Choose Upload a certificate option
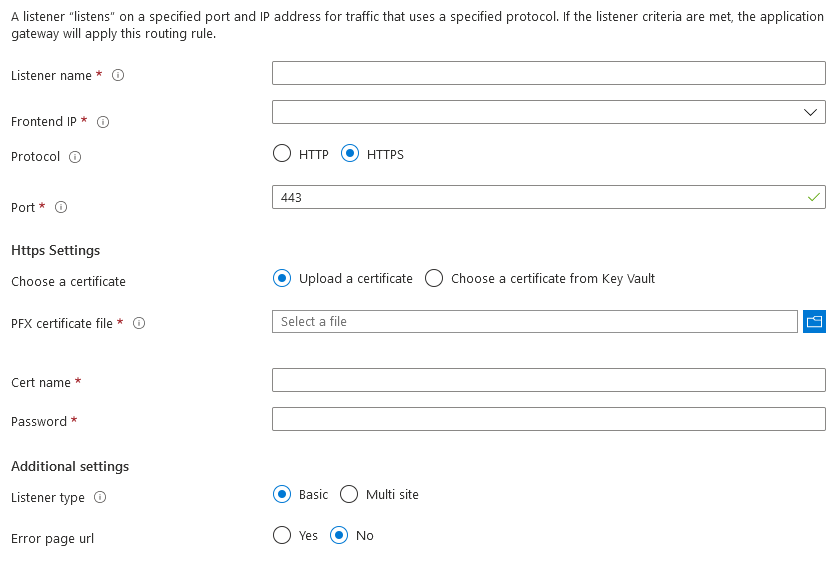 pos(282,279)
